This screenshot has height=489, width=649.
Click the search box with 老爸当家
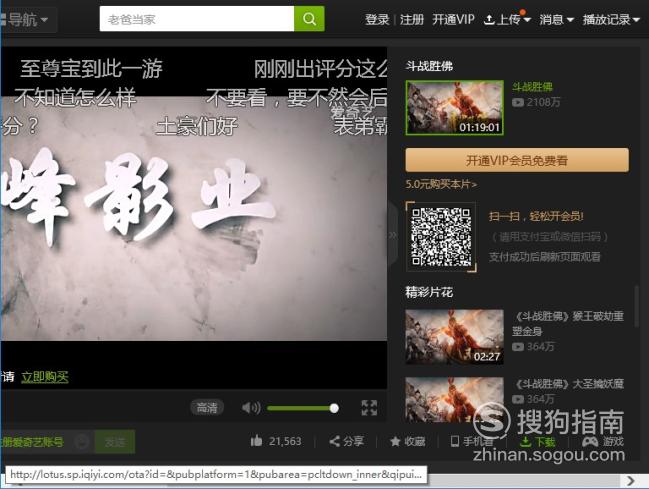coord(197,19)
